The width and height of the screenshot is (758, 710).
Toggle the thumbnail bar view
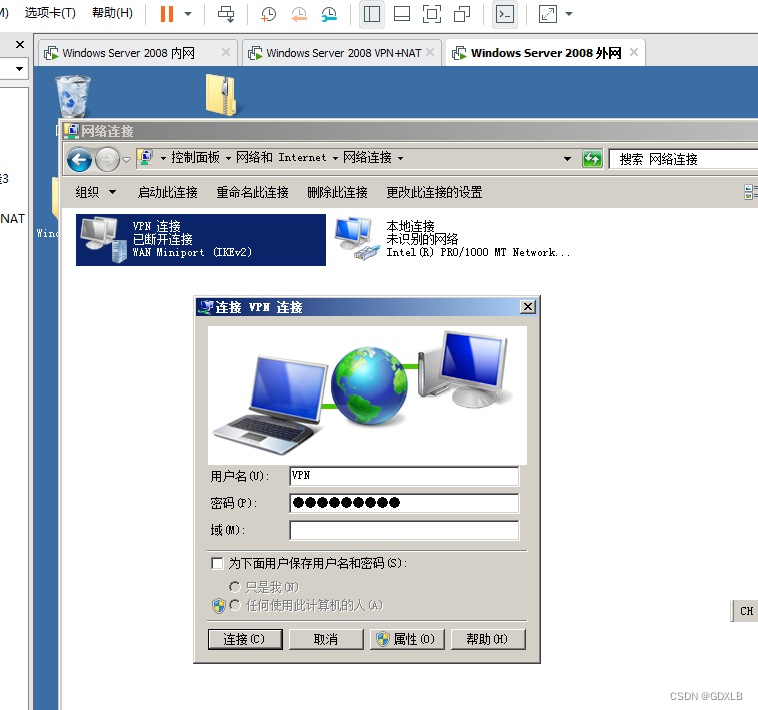click(402, 14)
